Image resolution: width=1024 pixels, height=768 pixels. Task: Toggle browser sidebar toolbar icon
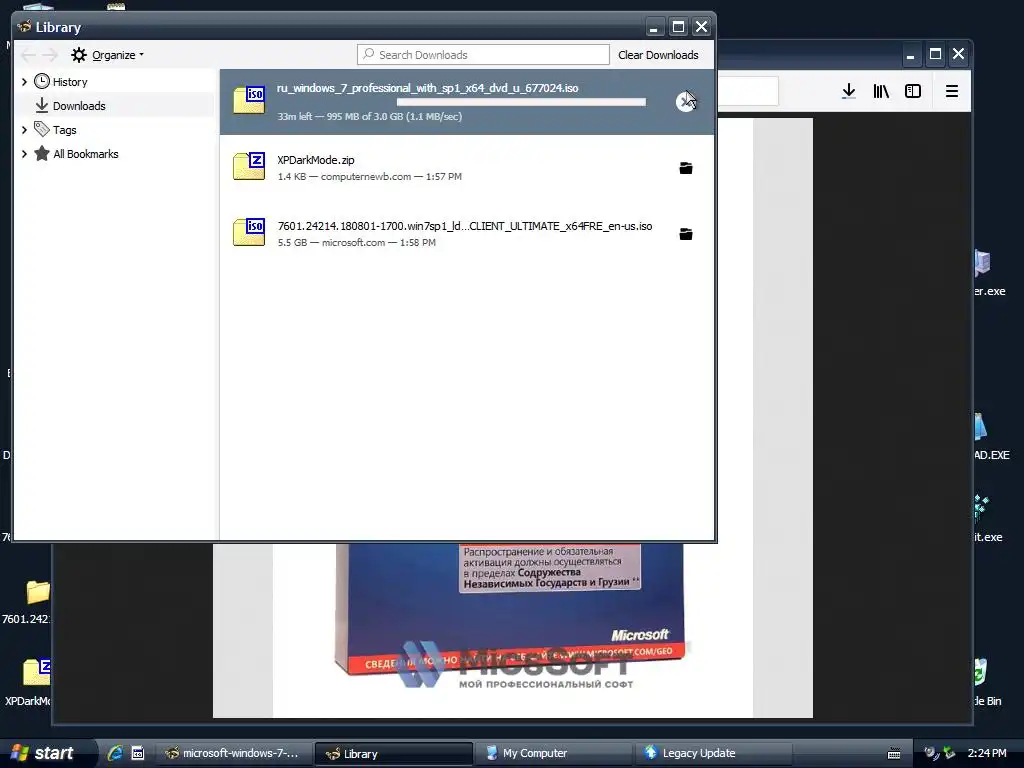[x=913, y=91]
